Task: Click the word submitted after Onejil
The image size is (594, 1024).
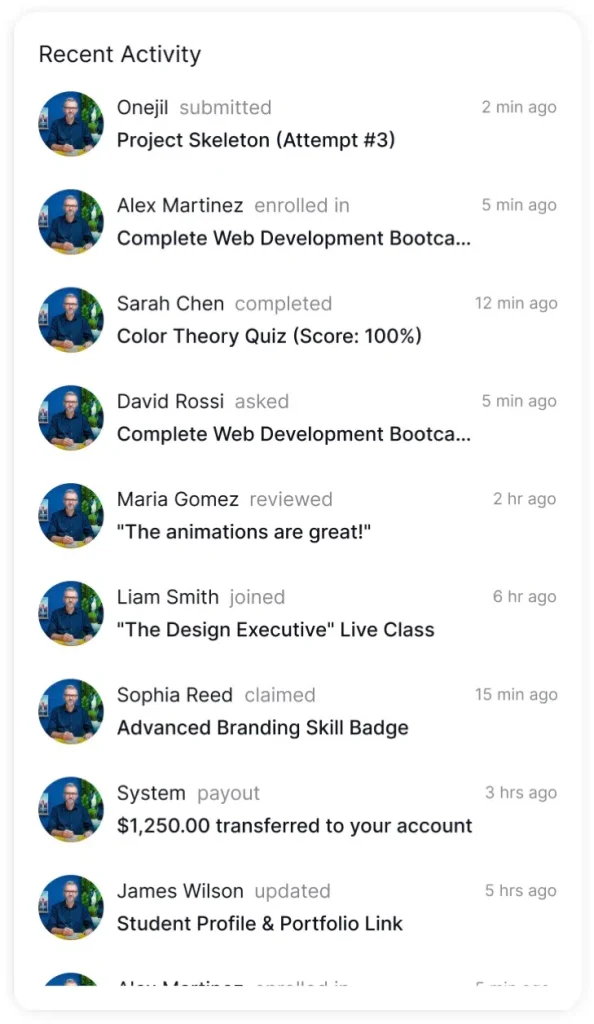Action: 226,108
